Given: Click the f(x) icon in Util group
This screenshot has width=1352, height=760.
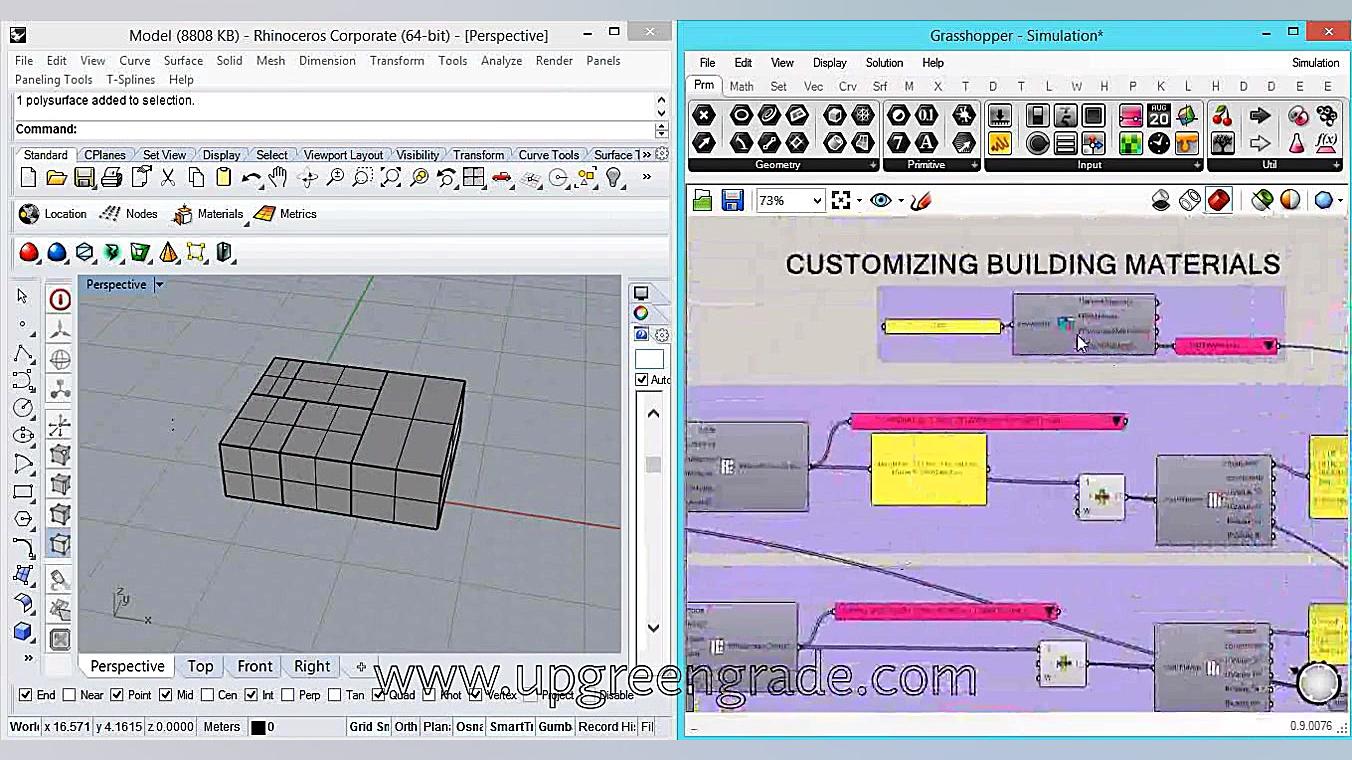Looking at the screenshot, I should [1326, 143].
